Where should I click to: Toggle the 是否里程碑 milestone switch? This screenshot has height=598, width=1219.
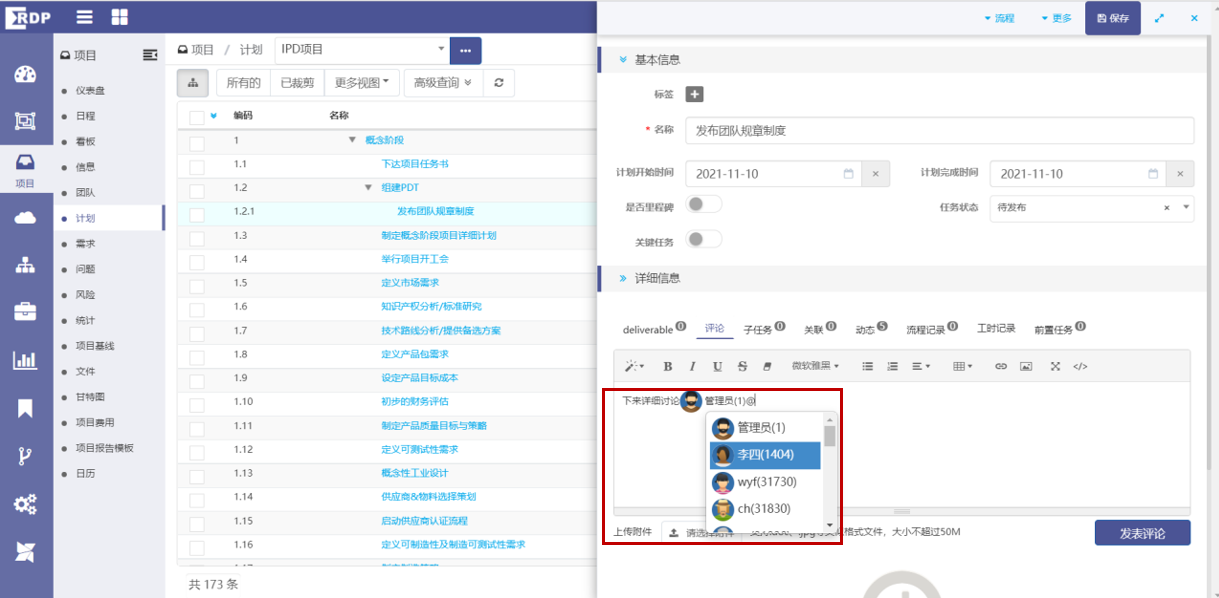click(x=704, y=205)
